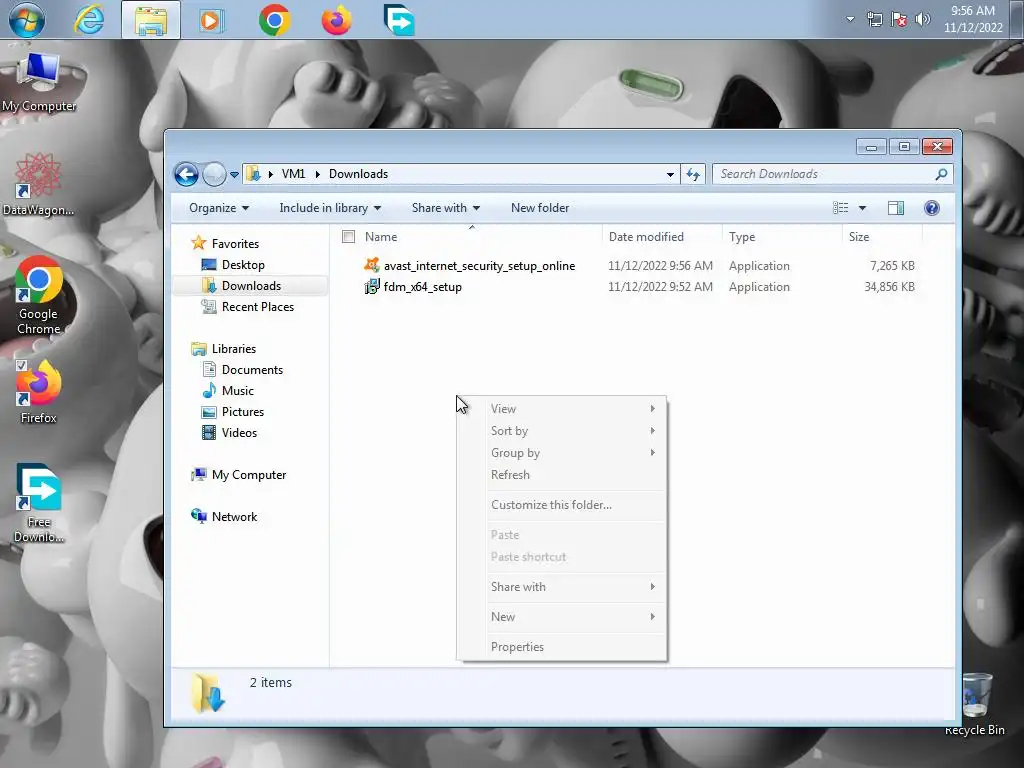The width and height of the screenshot is (1024, 768).
Task: Choose Refresh from the context menu
Action: 562,475
